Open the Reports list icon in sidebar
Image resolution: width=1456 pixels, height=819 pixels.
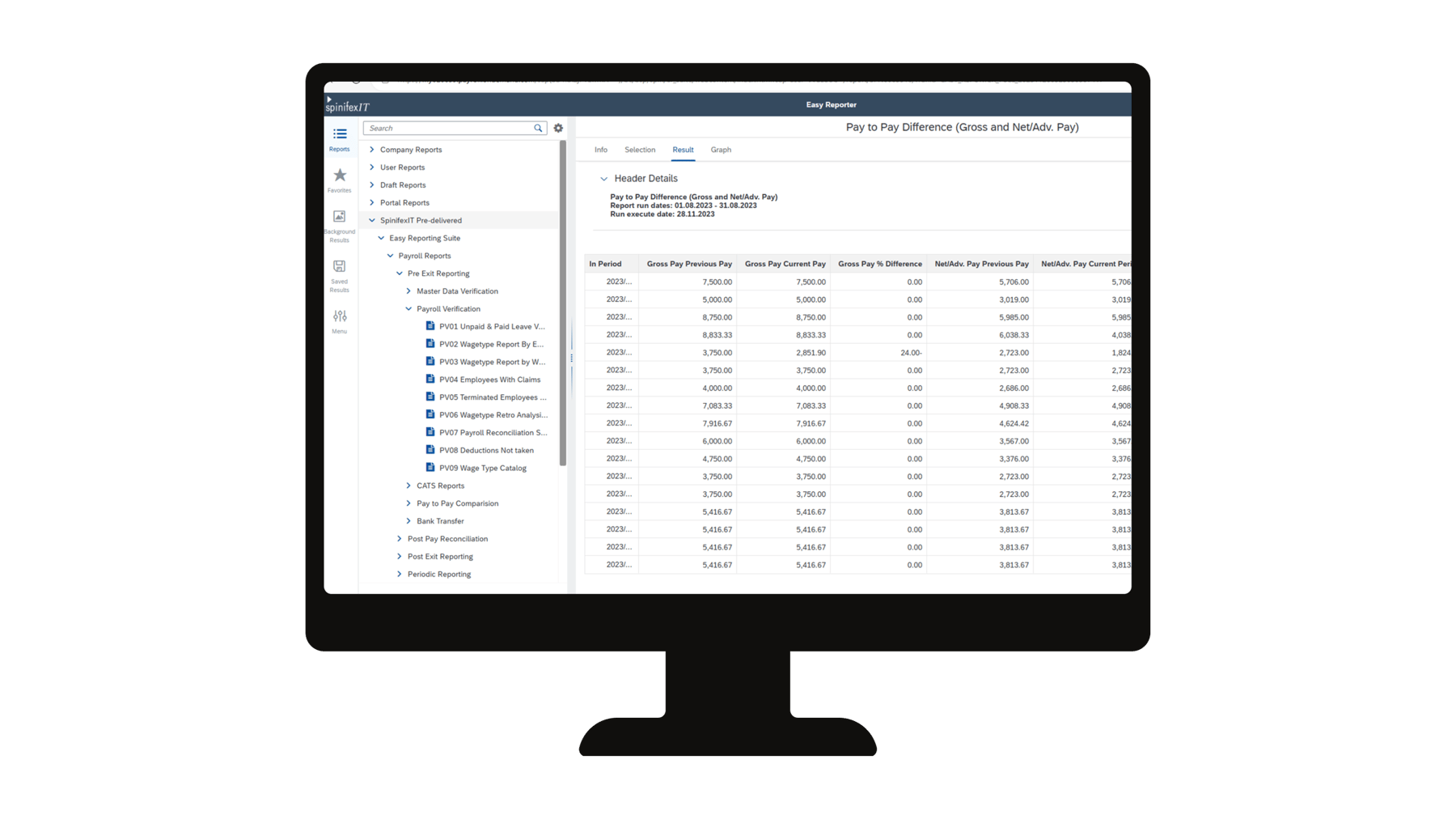340,135
